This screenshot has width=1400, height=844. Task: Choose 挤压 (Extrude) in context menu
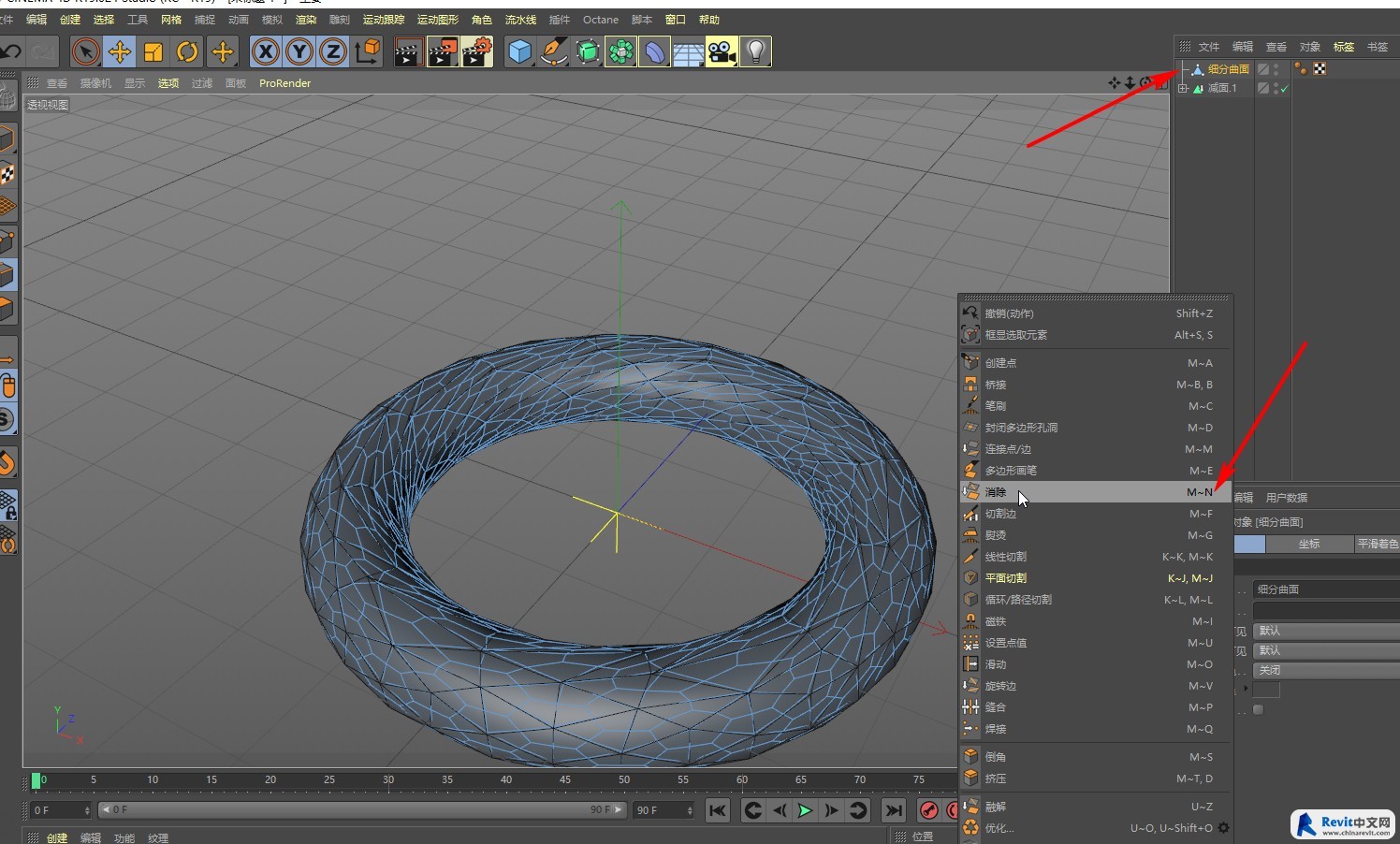coord(1095,779)
